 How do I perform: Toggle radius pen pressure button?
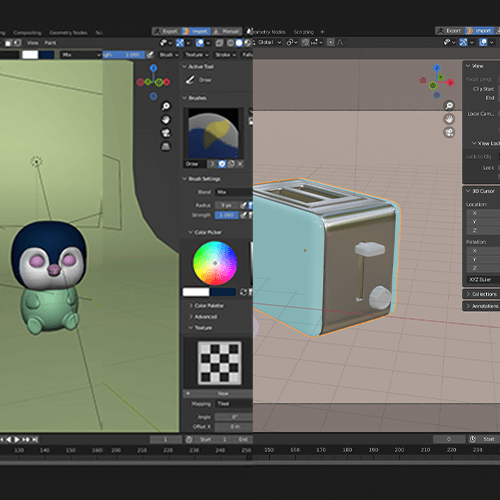pyautogui.click(x=244, y=205)
